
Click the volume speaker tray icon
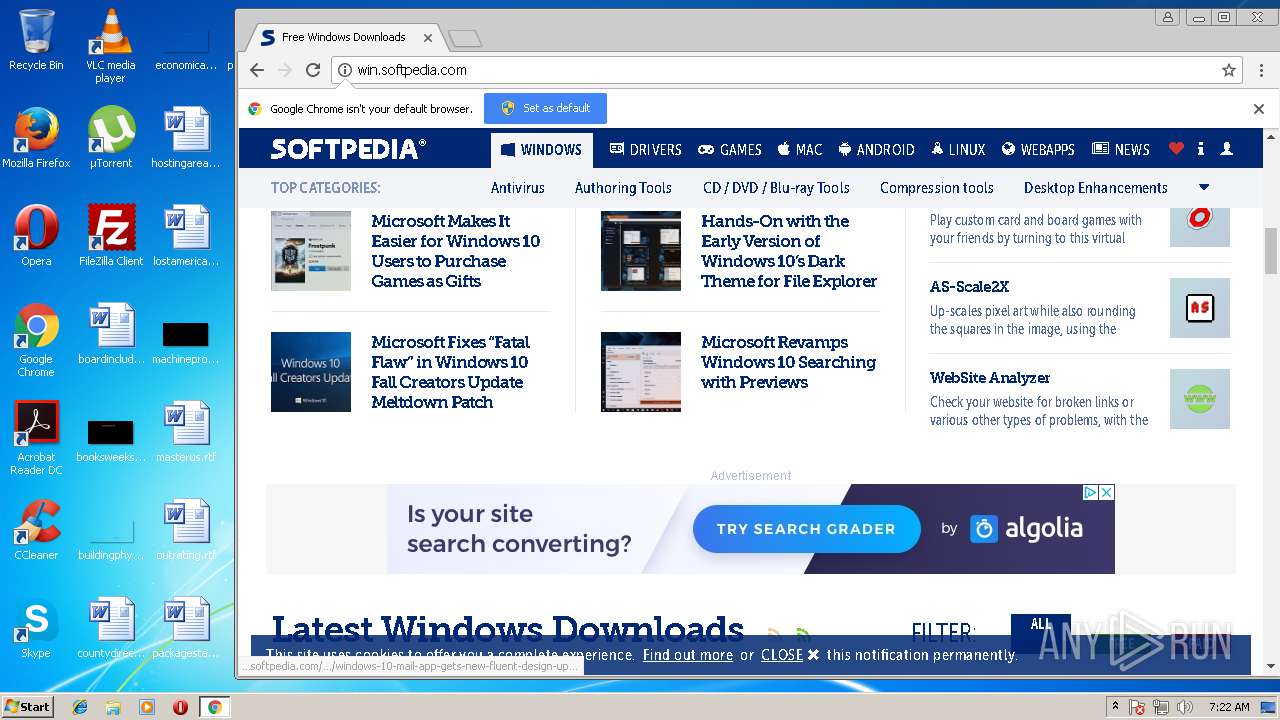click(x=1185, y=707)
